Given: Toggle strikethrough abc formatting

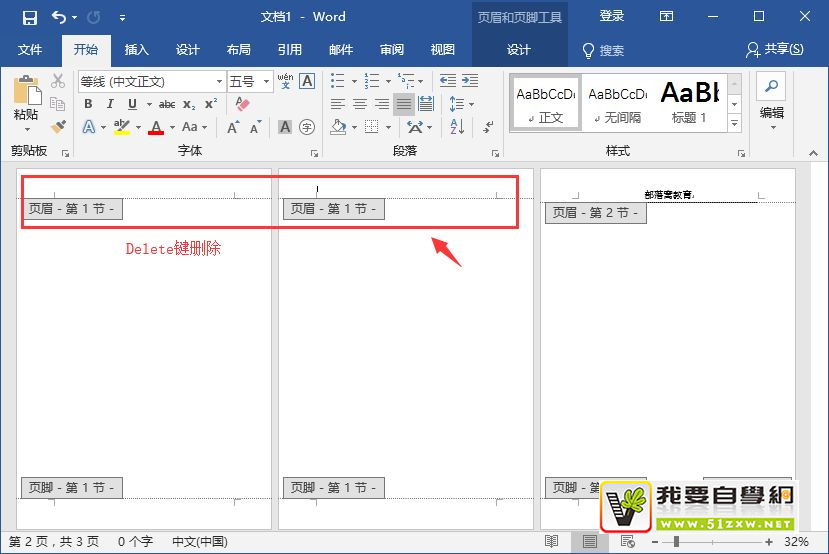Looking at the screenshot, I should click(167, 104).
